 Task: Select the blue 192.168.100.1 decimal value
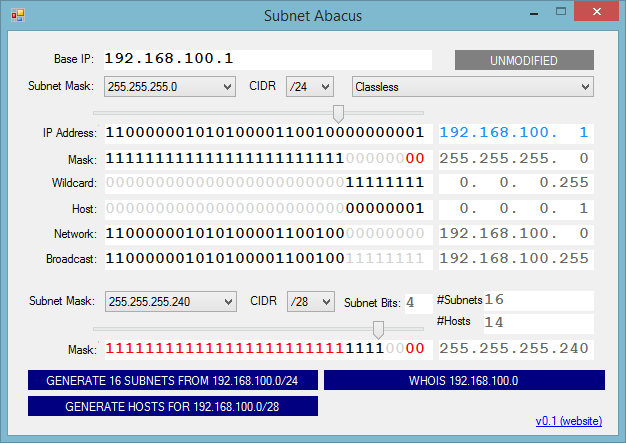click(x=516, y=133)
